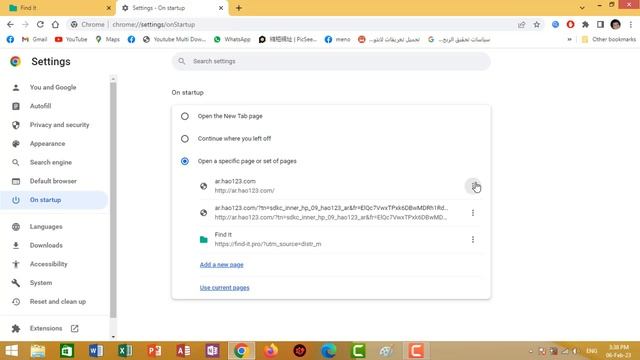640x360 pixels.
Task: Open File Explorer from taskbar
Action: pos(38,351)
